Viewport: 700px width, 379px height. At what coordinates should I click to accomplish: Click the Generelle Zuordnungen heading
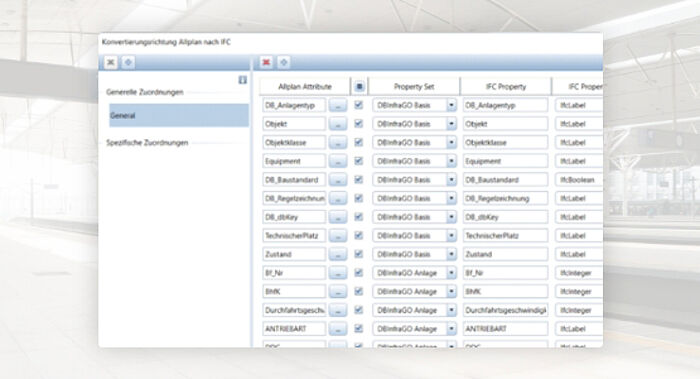(x=145, y=92)
